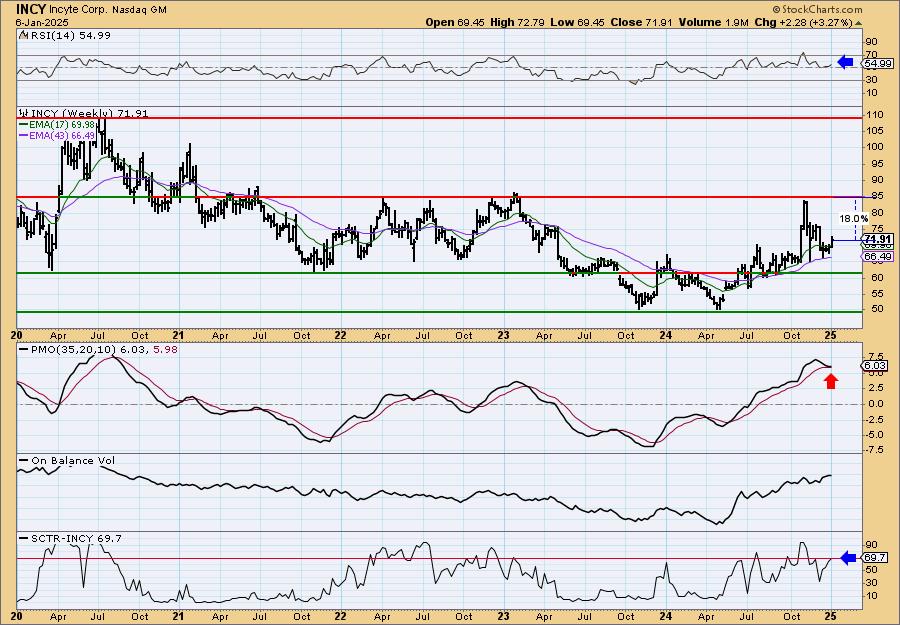Click the purple 66.49 EMA tag on the axis

[878, 257]
